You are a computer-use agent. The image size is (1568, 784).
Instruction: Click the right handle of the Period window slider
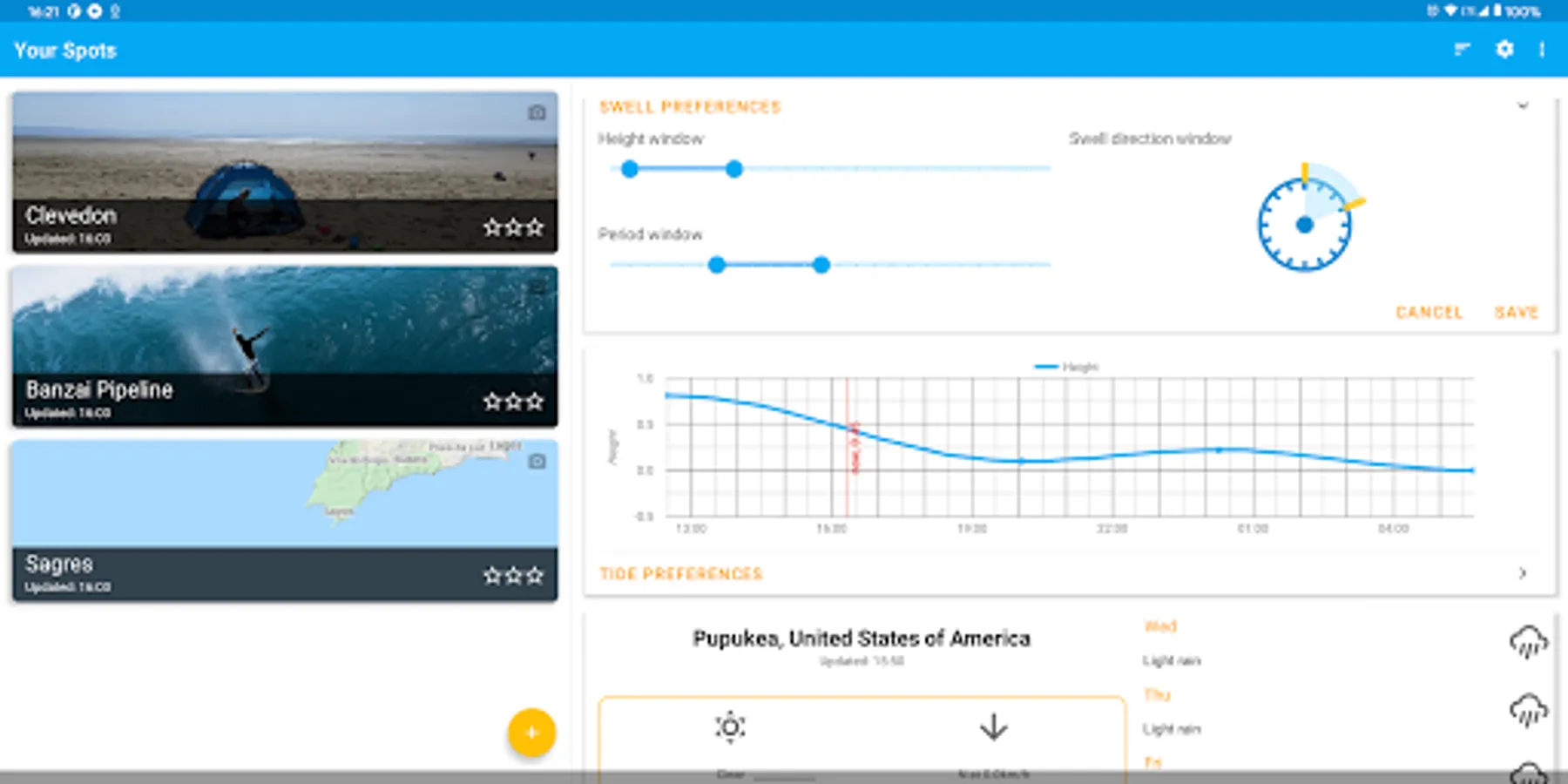pos(821,265)
